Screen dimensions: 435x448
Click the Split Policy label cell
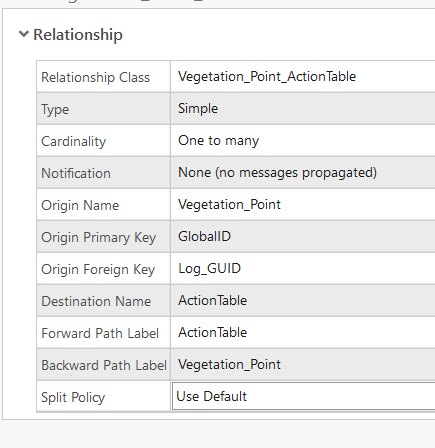click(x=103, y=397)
